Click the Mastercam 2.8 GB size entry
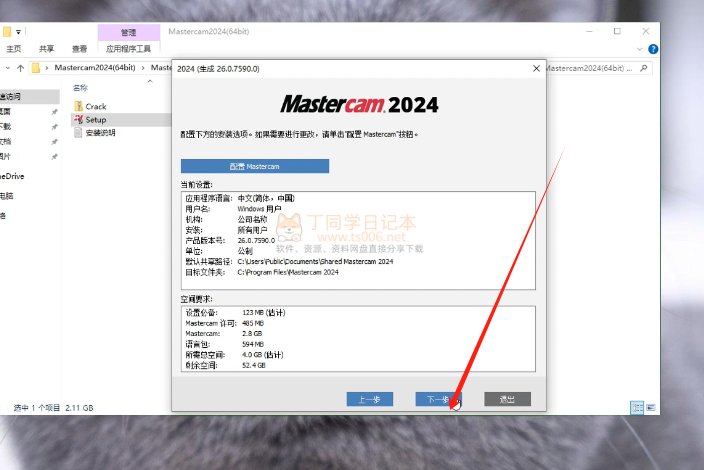704x470 pixels. point(252,334)
